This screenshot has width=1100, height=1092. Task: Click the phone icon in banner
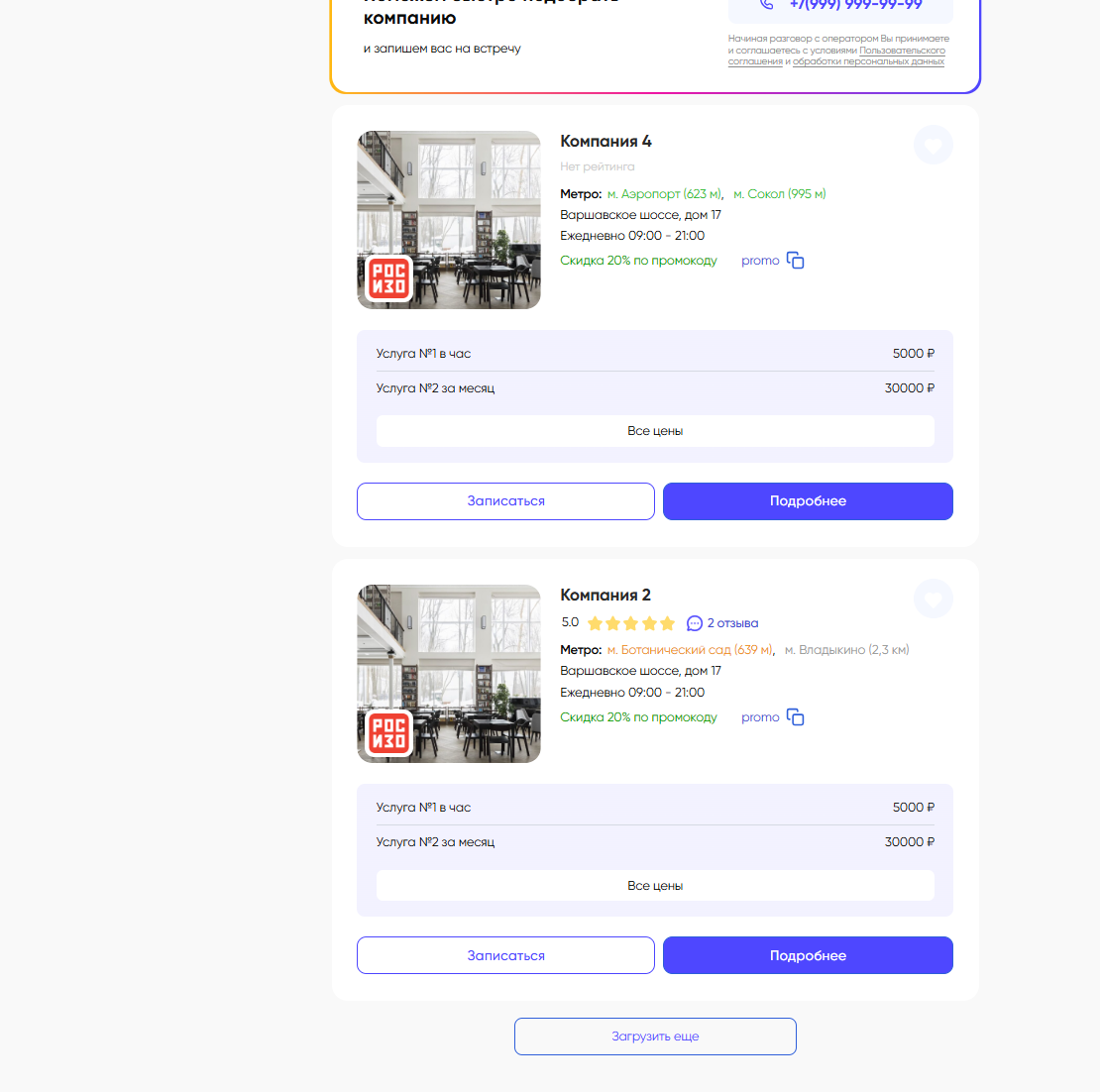pyautogui.click(x=766, y=5)
